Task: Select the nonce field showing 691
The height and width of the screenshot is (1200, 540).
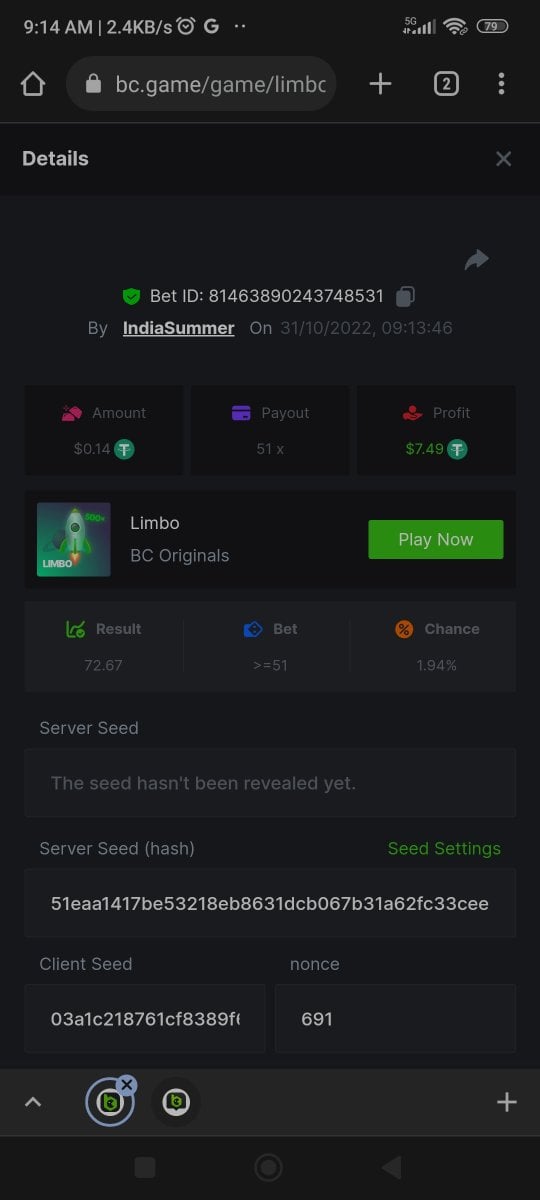Action: [395, 1019]
